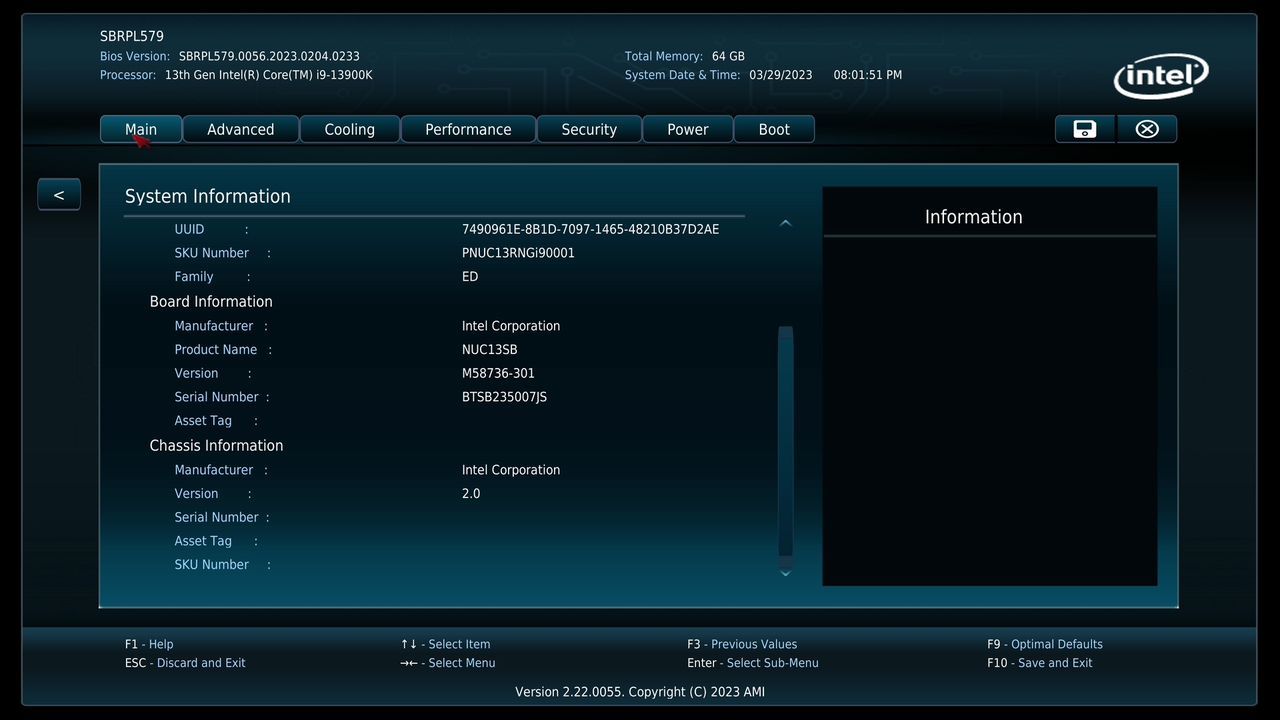
Task: Click the Intel logo
Action: (1160, 76)
